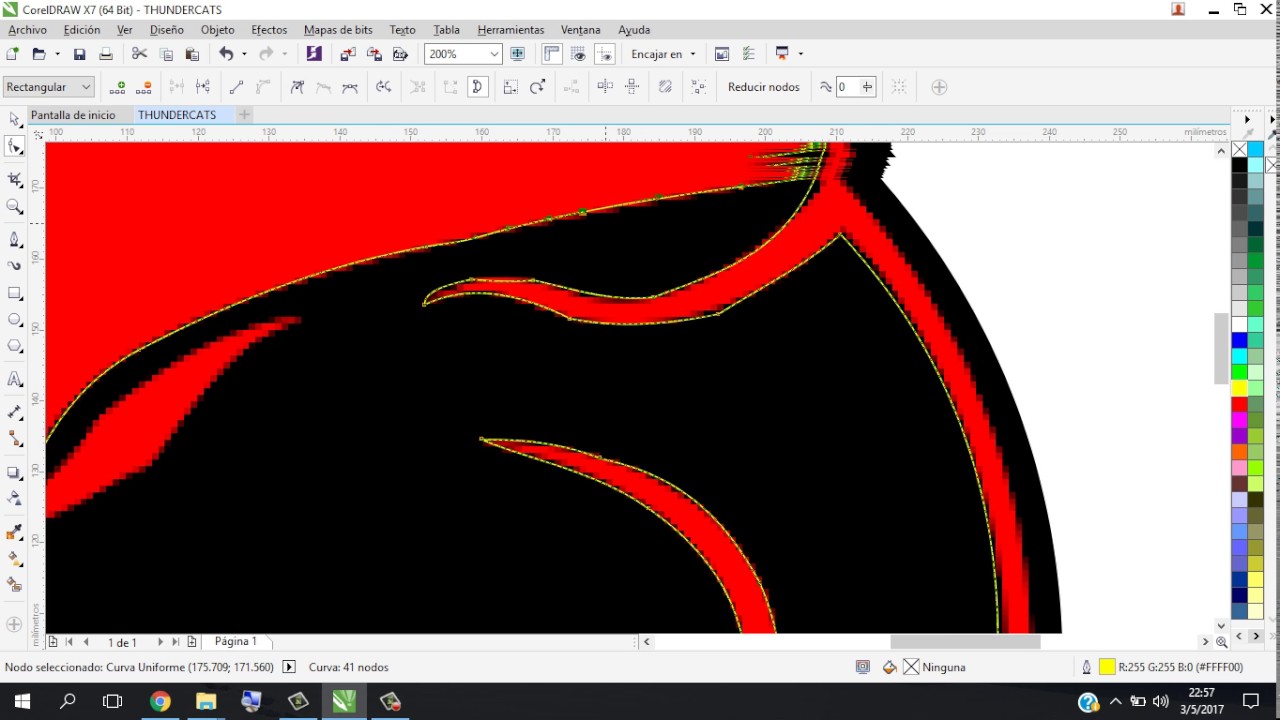Click the yellow color swatch in palette
Image resolution: width=1280 pixels, height=720 pixels.
1239,388
